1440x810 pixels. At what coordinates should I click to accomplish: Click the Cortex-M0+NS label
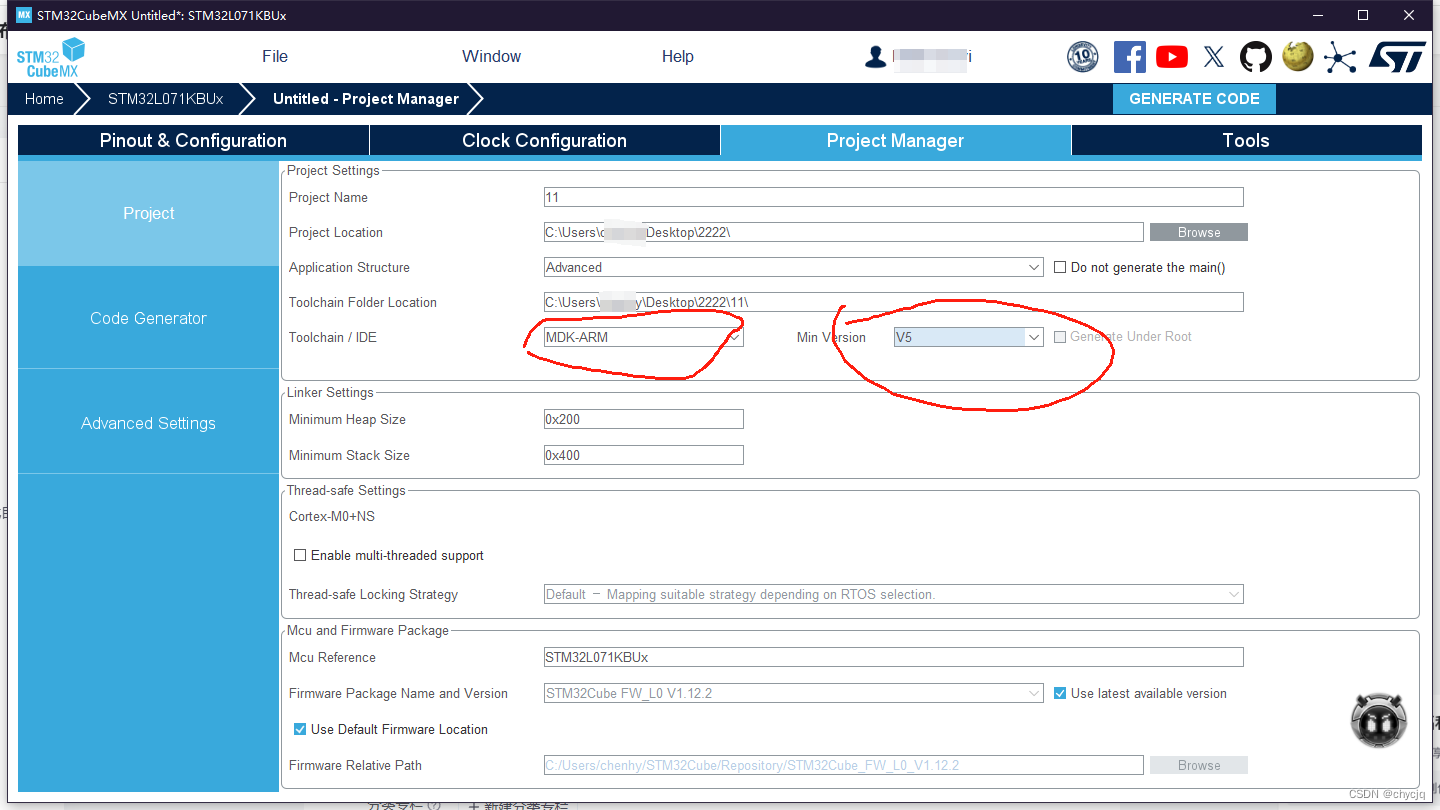[x=332, y=516]
